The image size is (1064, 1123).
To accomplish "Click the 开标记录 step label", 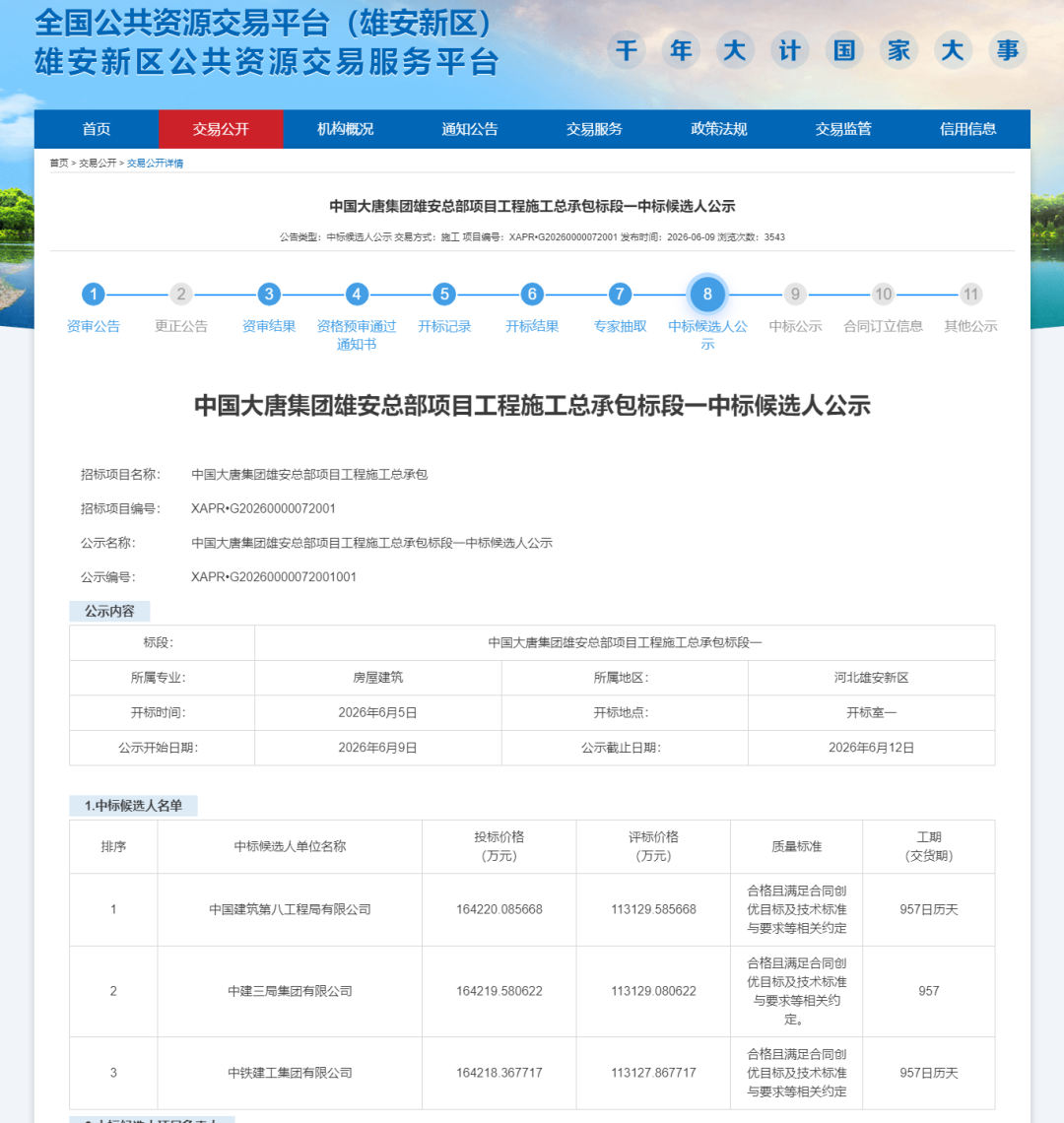I will pyautogui.click(x=444, y=327).
